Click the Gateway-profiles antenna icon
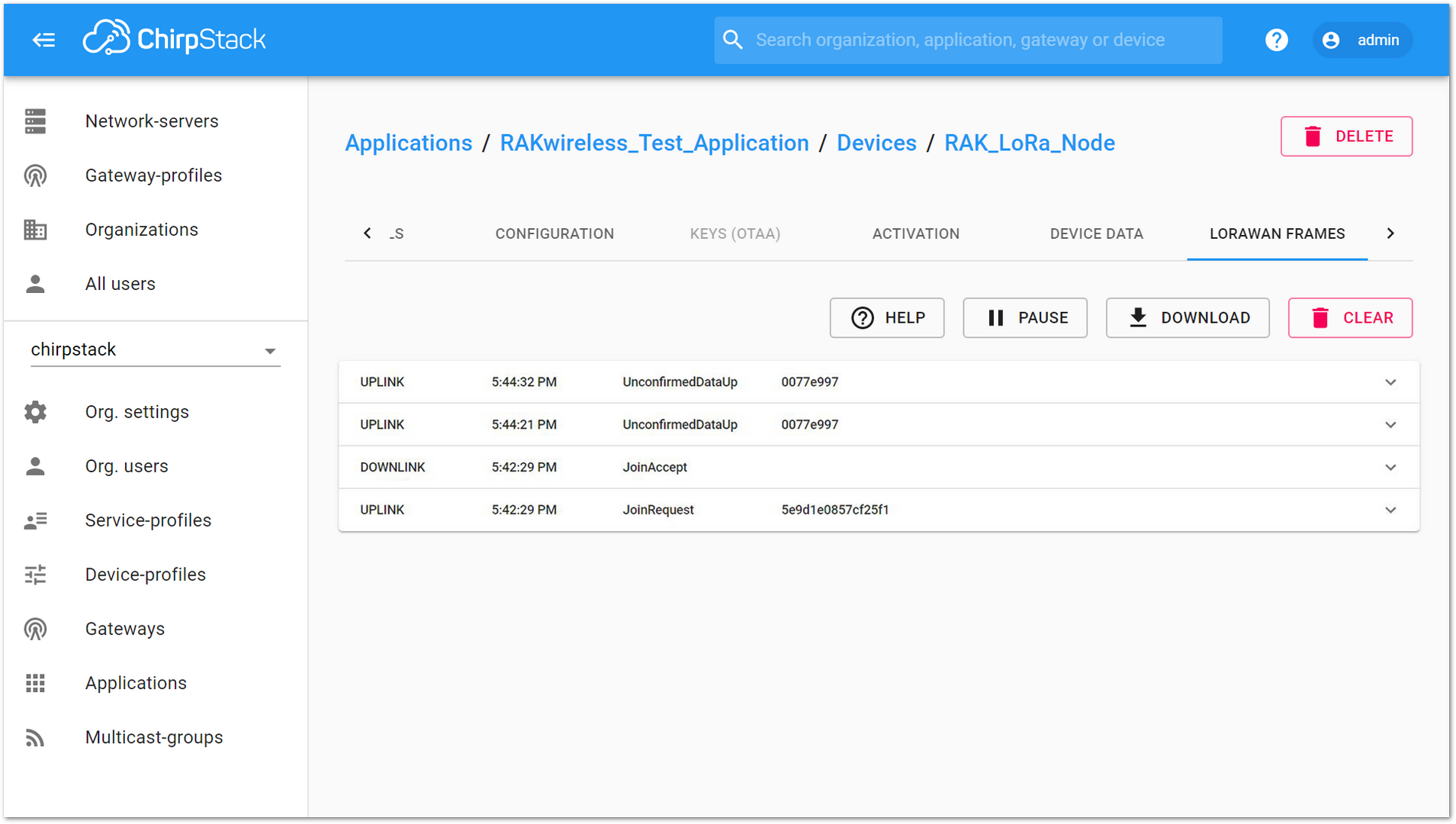The image size is (1456, 824). [x=35, y=175]
